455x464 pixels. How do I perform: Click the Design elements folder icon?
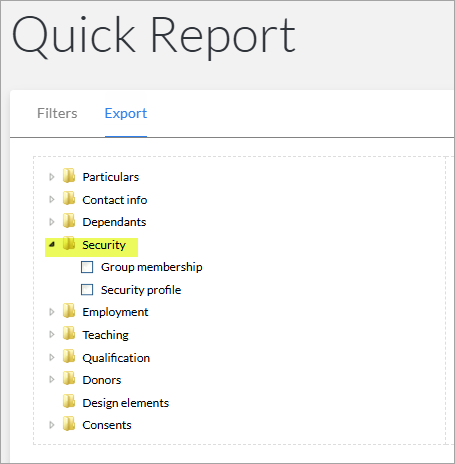point(69,401)
